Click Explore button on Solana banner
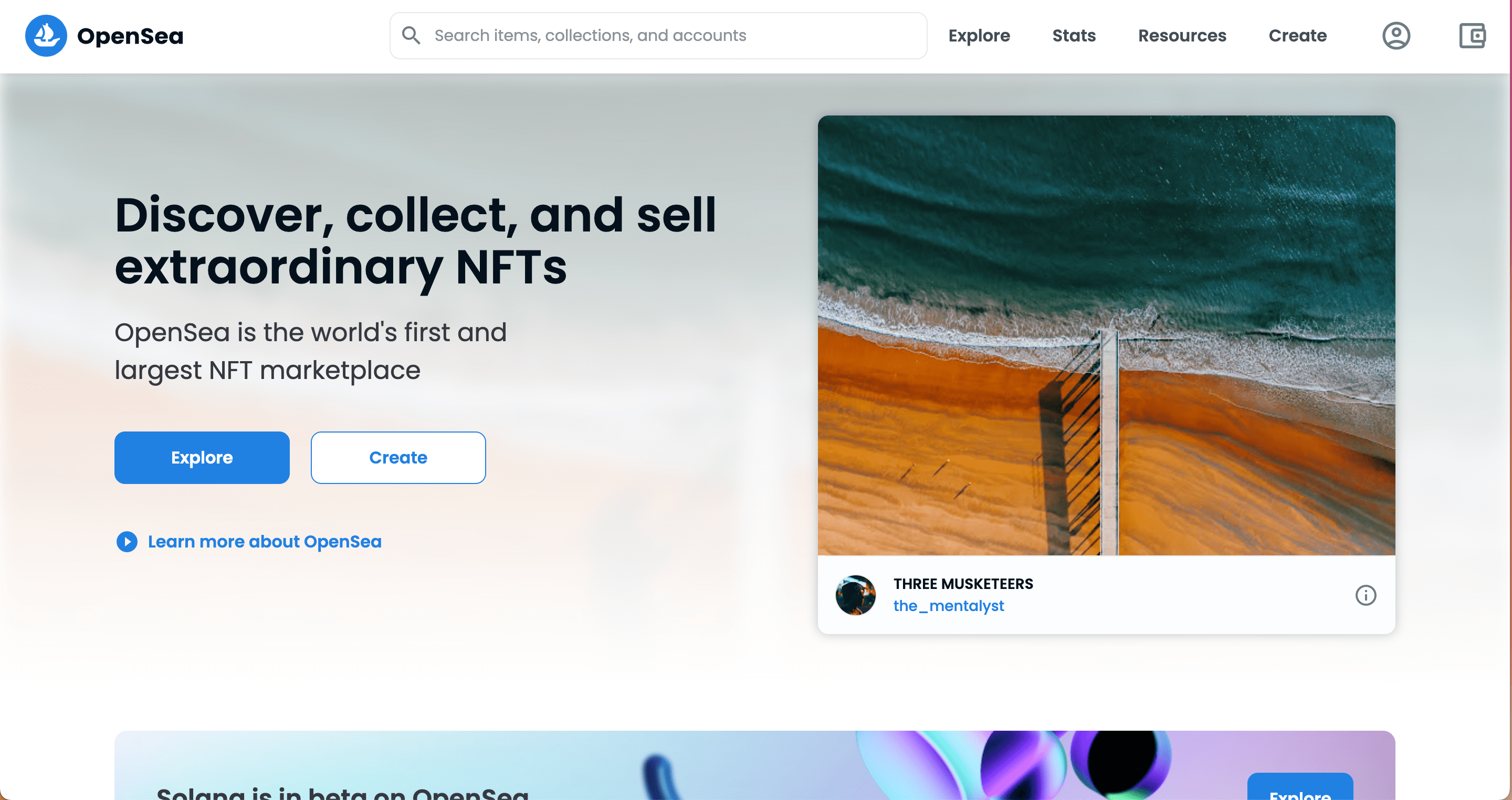 (x=1299, y=790)
